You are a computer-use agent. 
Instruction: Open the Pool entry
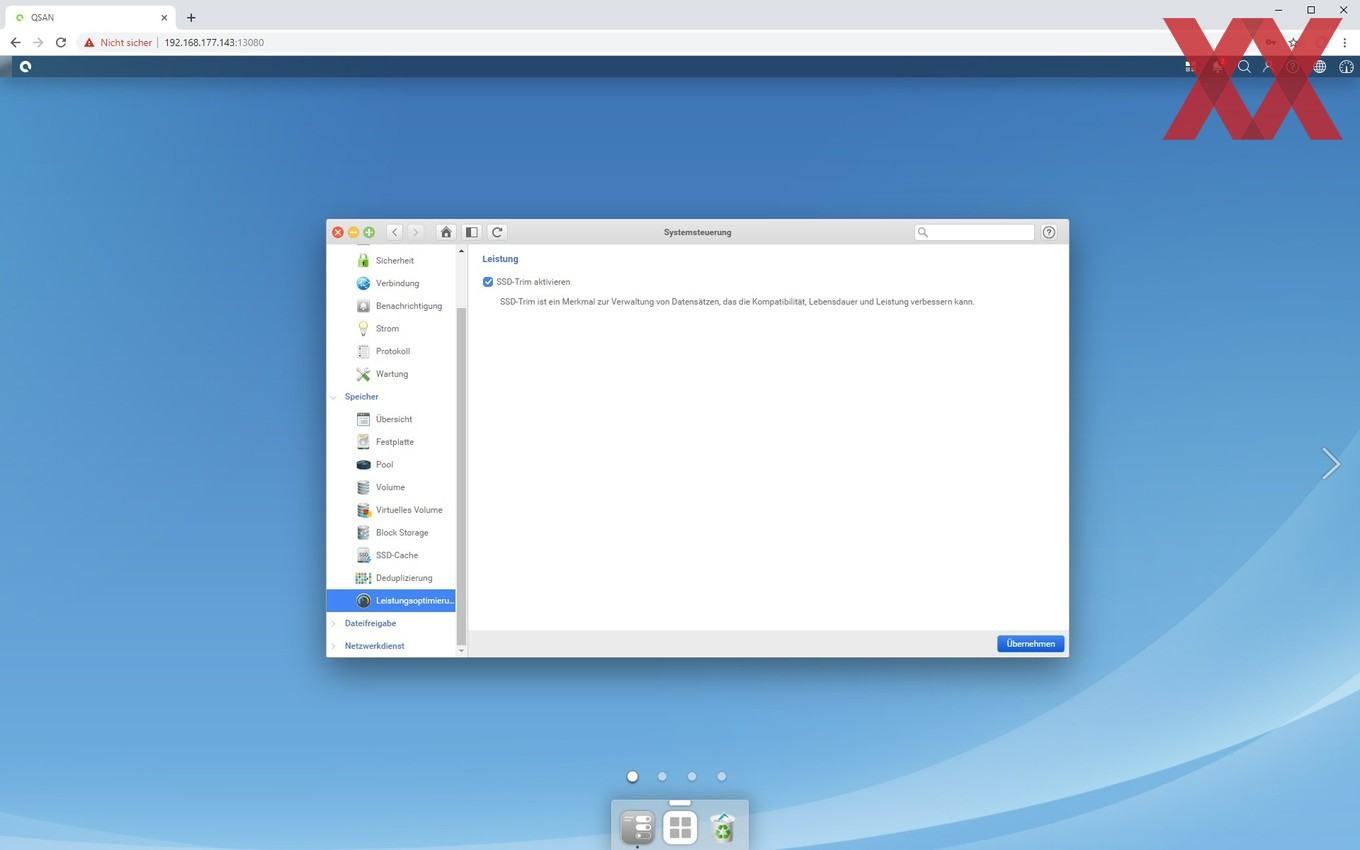pyautogui.click(x=391, y=465)
